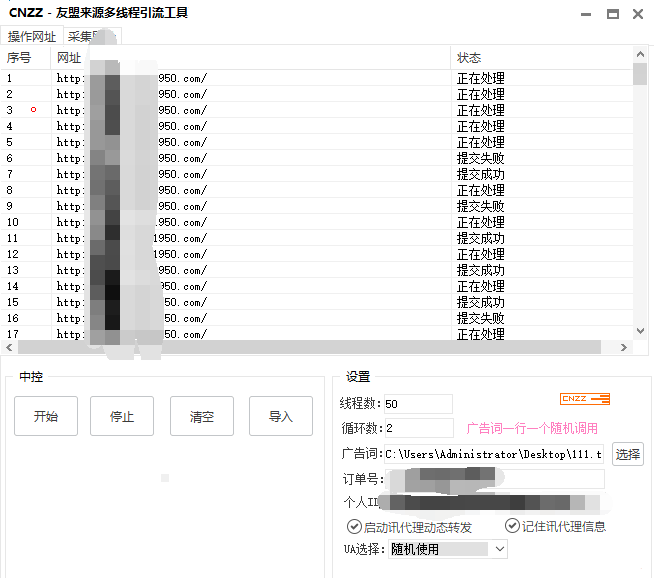Minimize the CNZZ tool window
Viewport: 654px width, 578px height.
tap(586, 14)
